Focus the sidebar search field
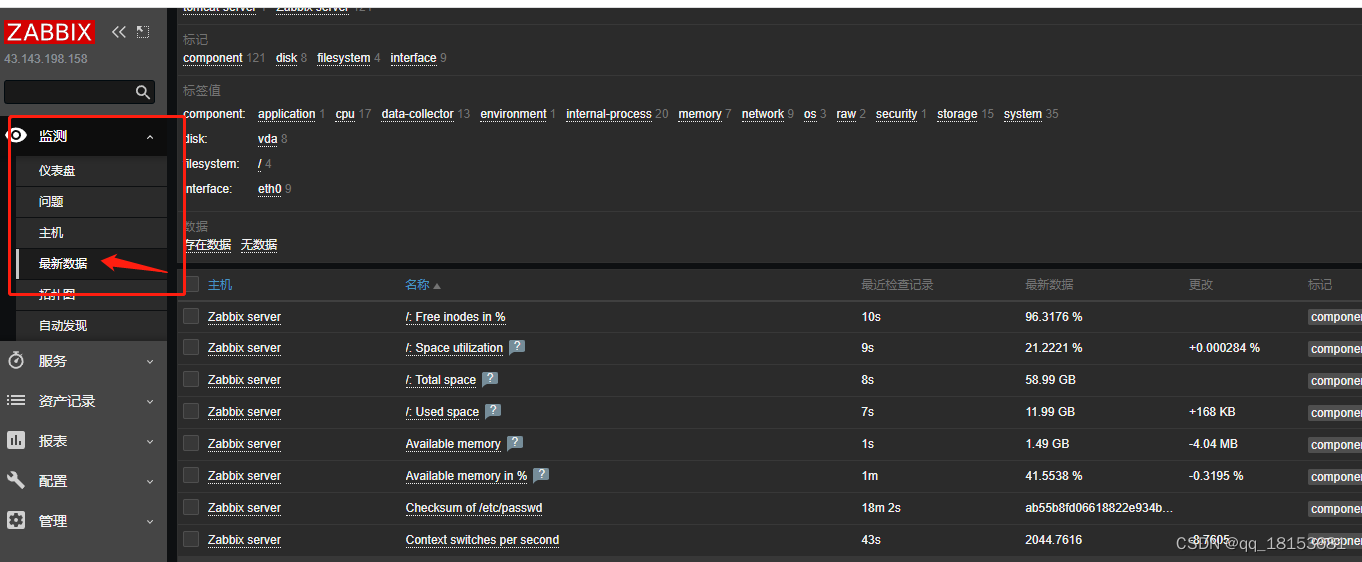 pyautogui.click(x=79, y=92)
